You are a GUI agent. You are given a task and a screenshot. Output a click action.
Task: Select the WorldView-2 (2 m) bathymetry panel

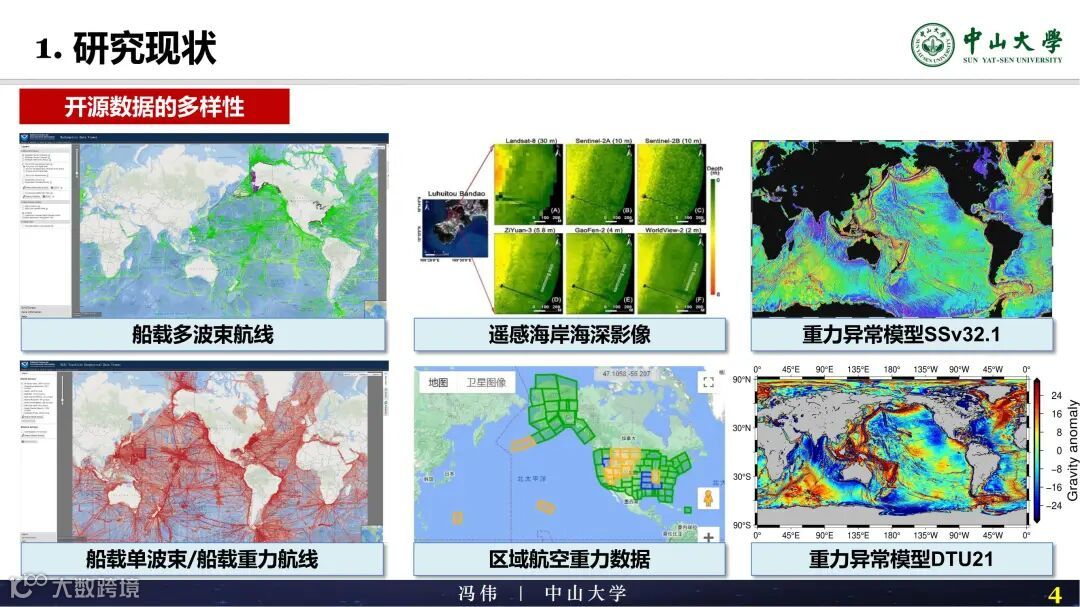pos(671,274)
